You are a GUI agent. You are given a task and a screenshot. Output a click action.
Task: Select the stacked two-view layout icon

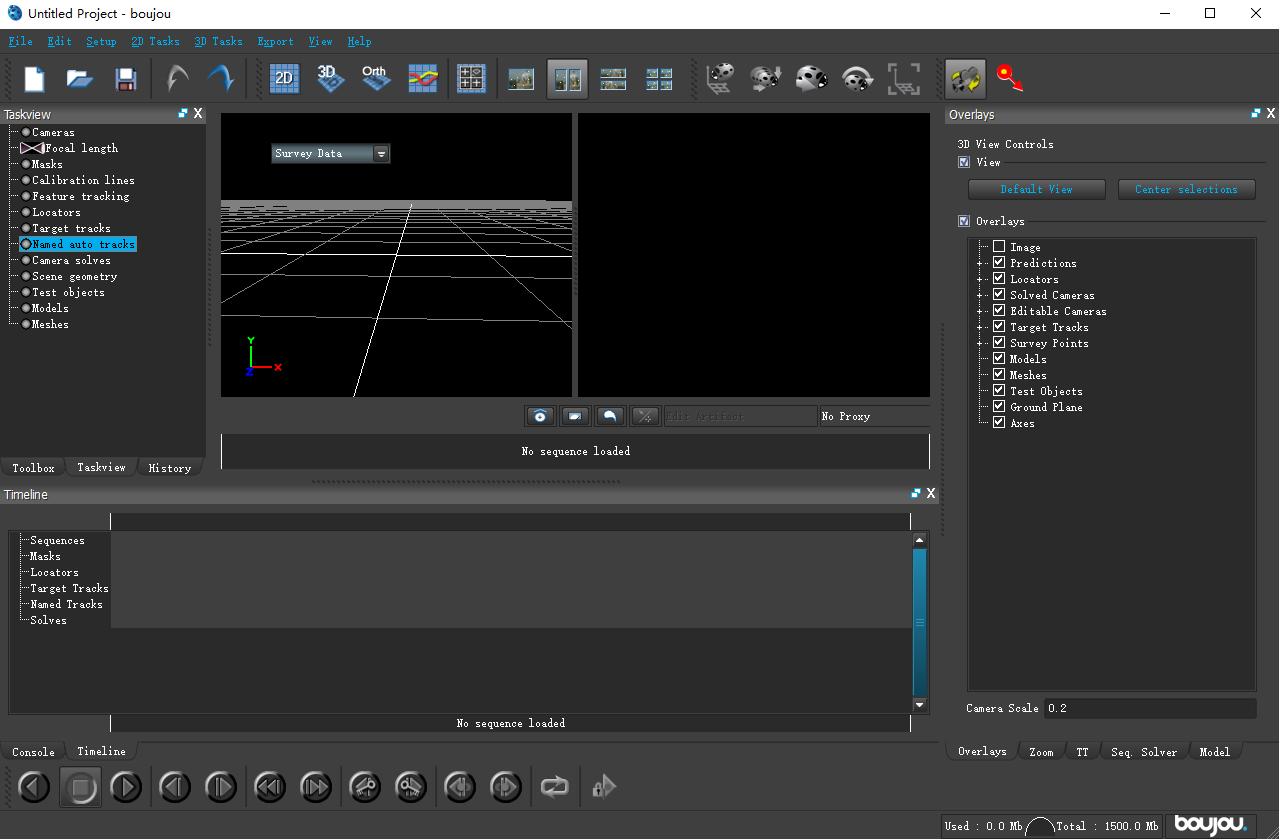point(613,79)
